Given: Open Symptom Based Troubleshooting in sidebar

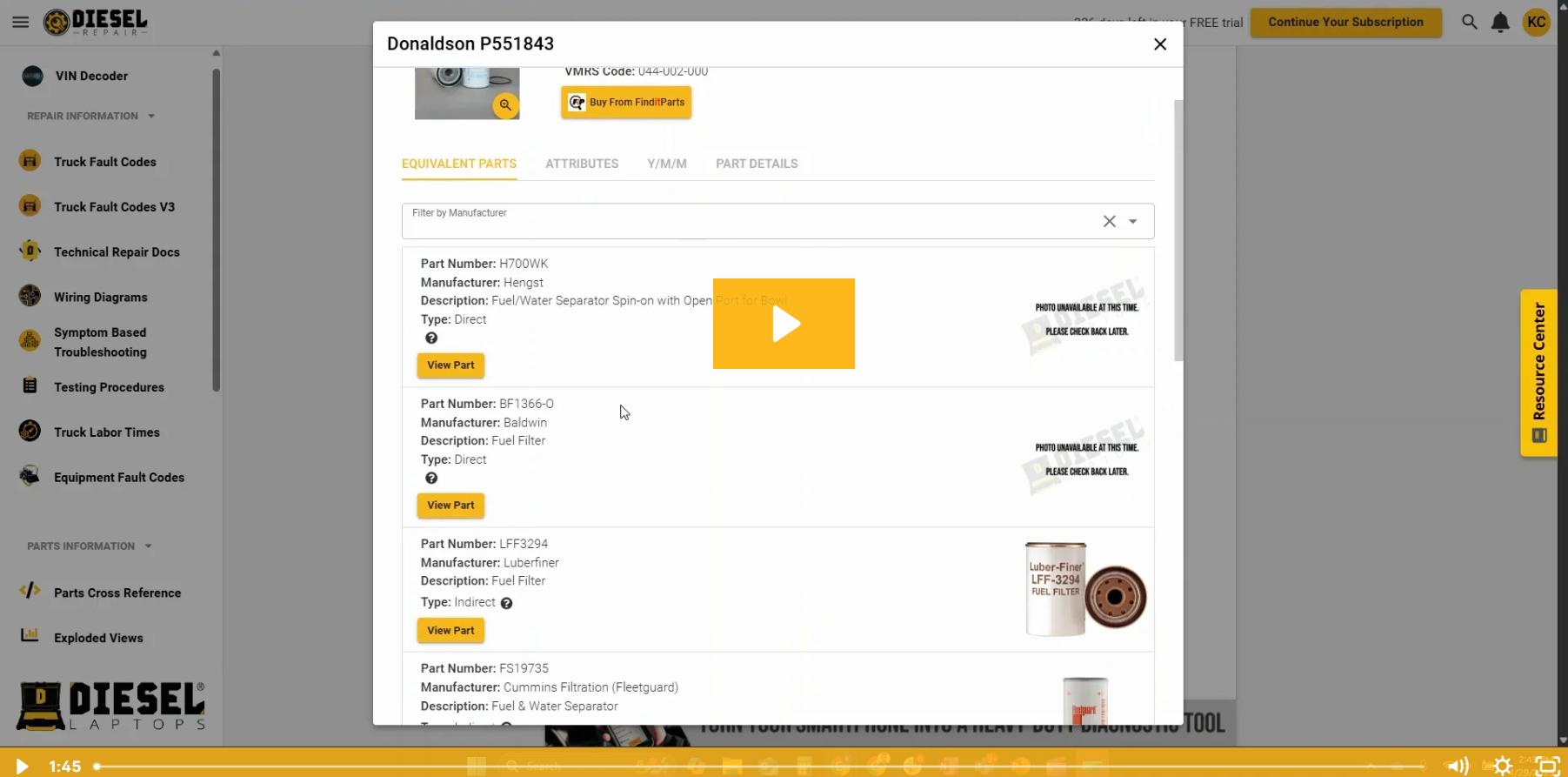Looking at the screenshot, I should (x=100, y=342).
